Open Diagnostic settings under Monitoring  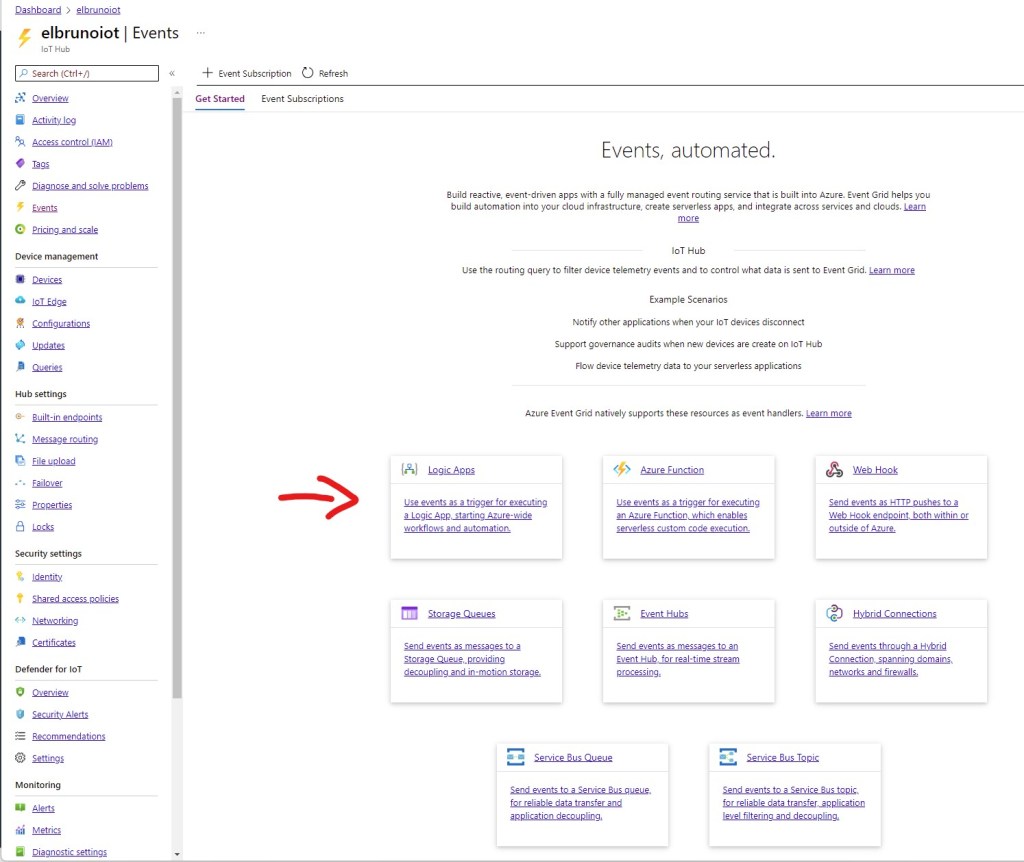[x=69, y=852]
